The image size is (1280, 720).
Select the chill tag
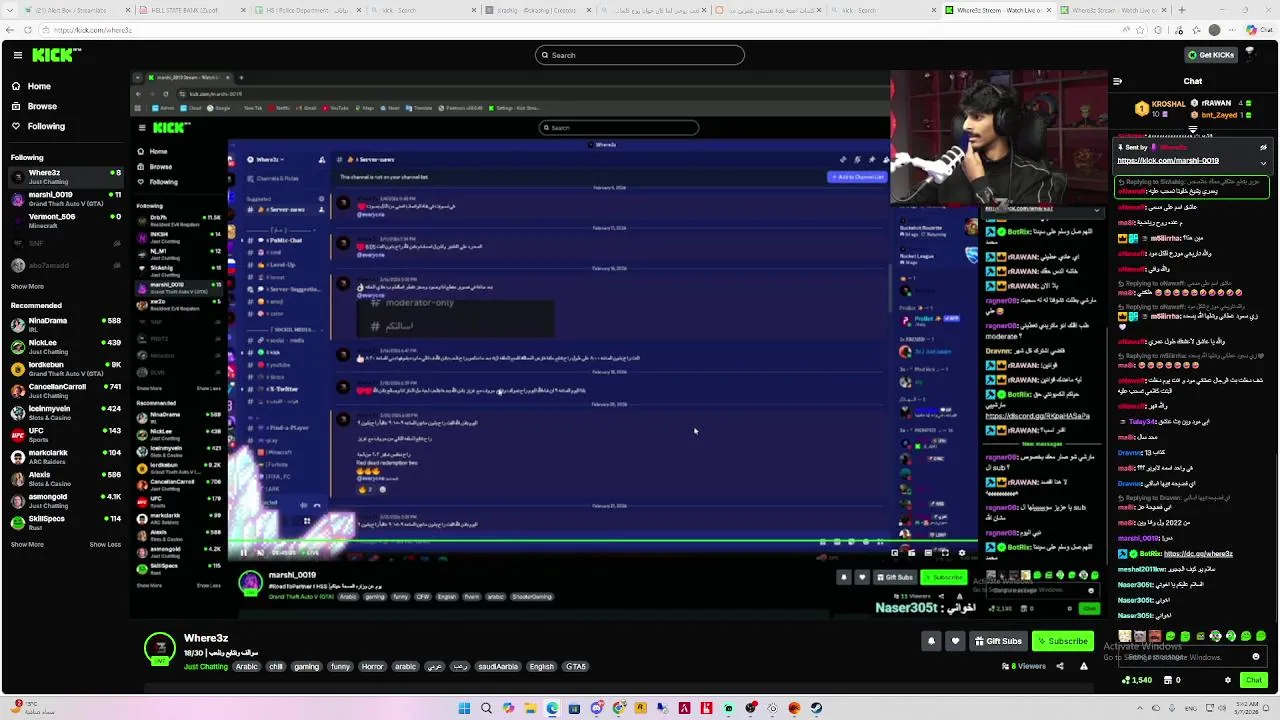276,666
